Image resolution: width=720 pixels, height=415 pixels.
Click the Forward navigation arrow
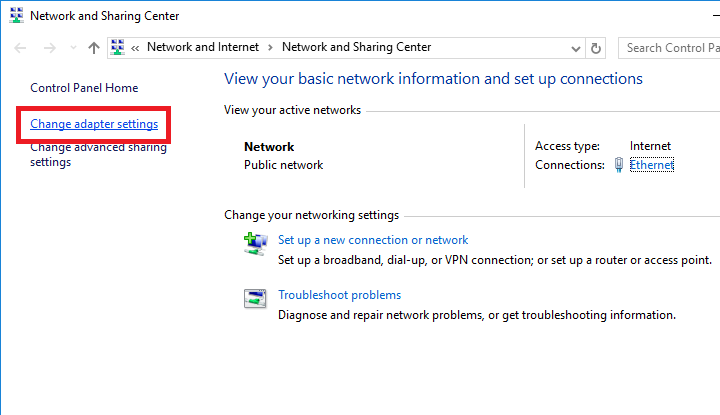[x=47, y=48]
